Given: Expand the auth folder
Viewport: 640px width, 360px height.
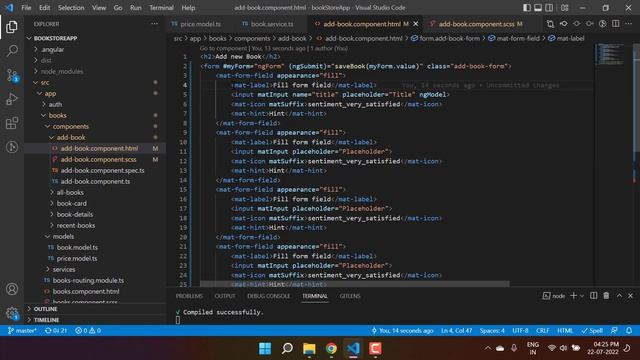Looking at the screenshot, I should coord(95,104).
